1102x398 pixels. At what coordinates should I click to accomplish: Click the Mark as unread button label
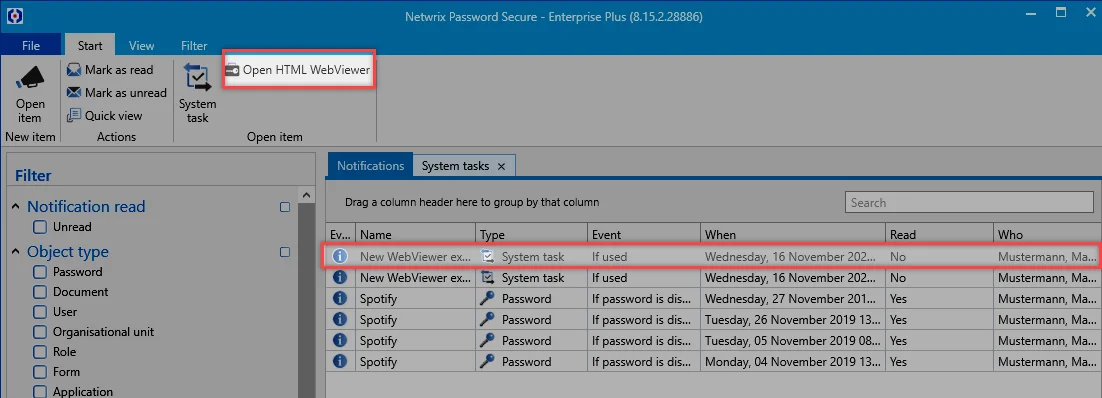pos(127,93)
